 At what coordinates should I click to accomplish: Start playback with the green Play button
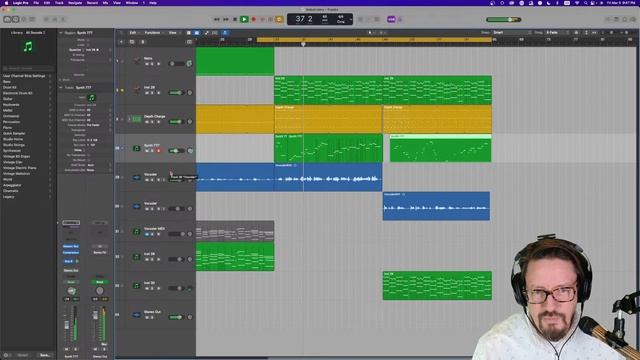coord(244,19)
